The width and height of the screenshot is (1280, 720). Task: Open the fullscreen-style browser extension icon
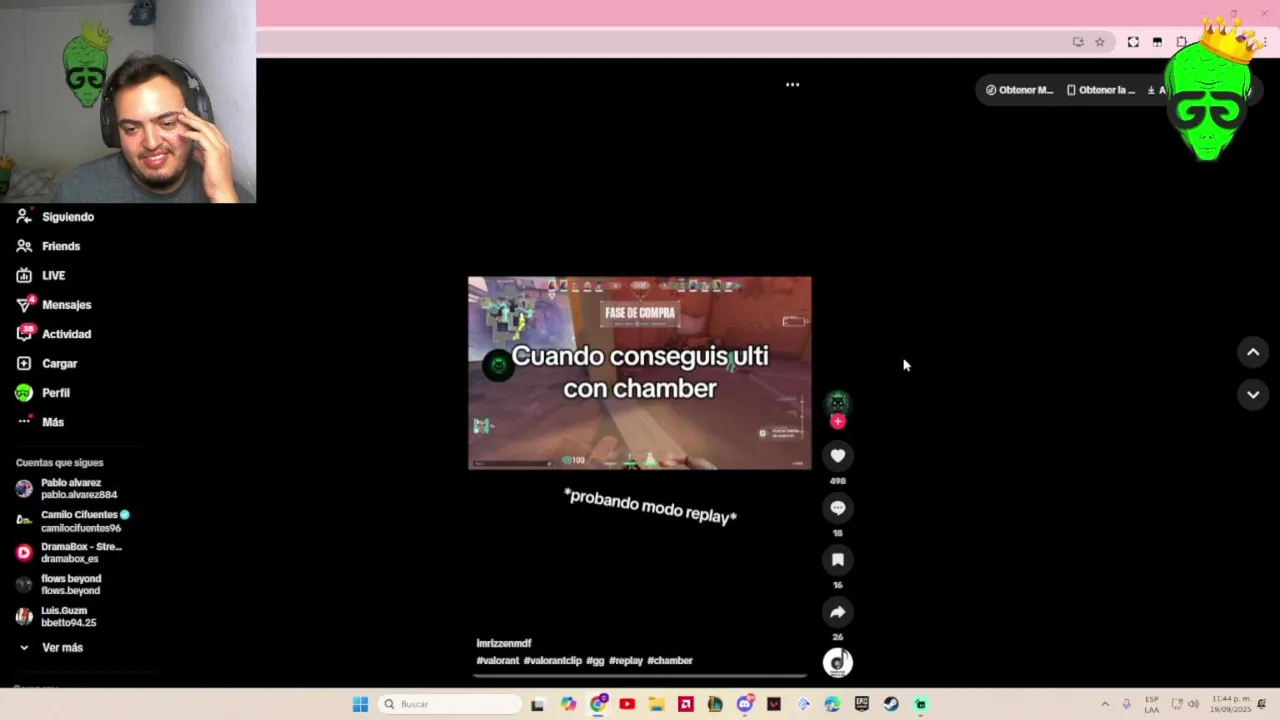click(1133, 42)
